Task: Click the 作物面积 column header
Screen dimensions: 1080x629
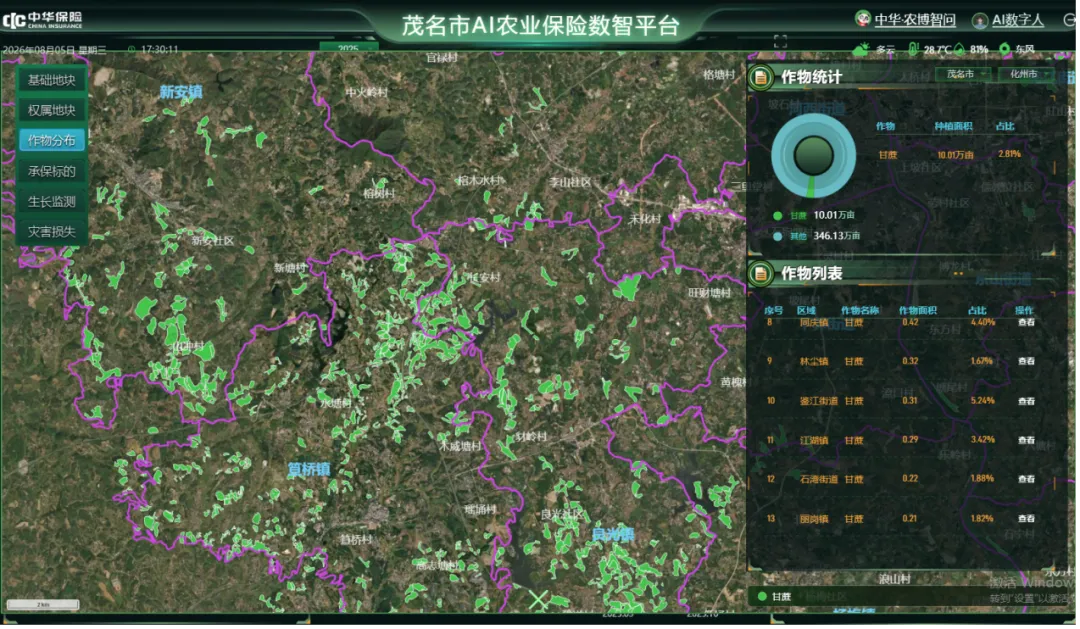Action: (917, 311)
